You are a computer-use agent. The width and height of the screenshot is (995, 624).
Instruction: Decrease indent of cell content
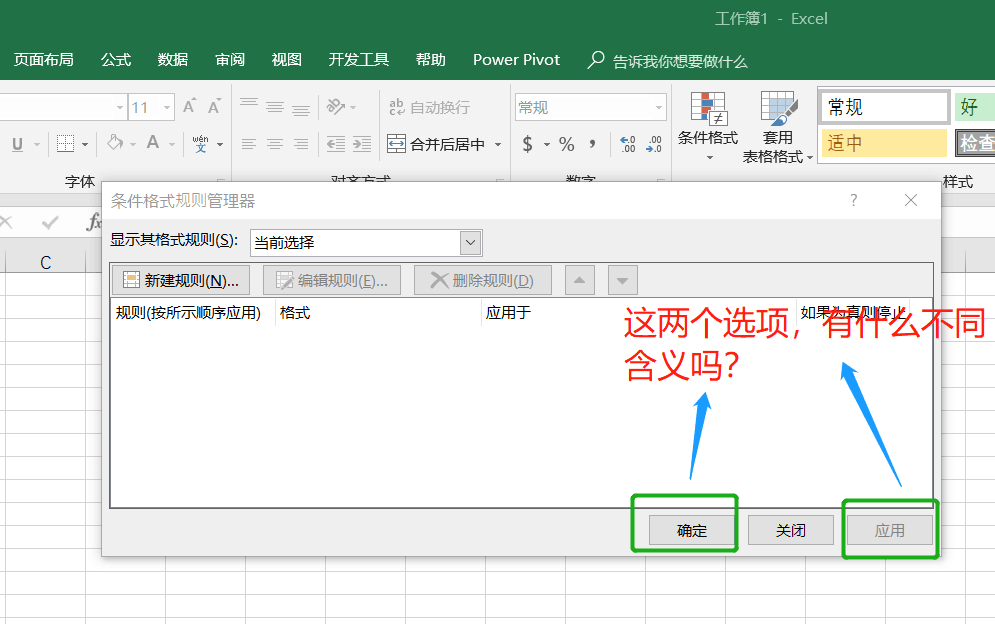[x=336, y=144]
